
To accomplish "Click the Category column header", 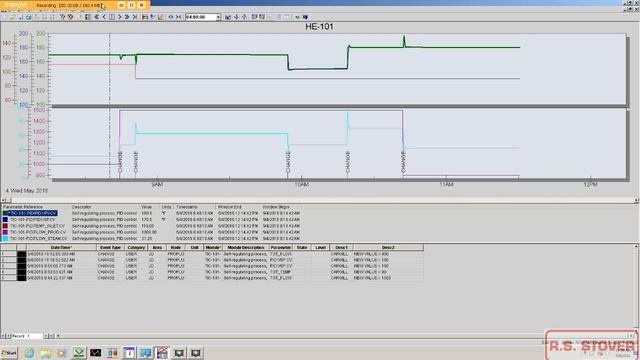I will click(x=136, y=247).
